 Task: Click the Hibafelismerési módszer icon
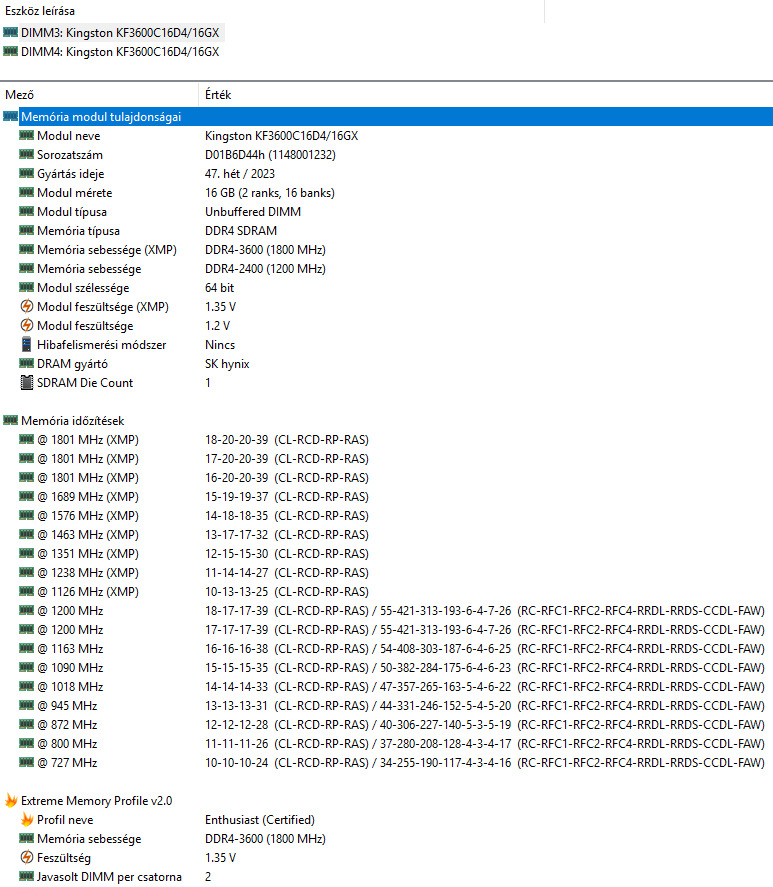26,344
